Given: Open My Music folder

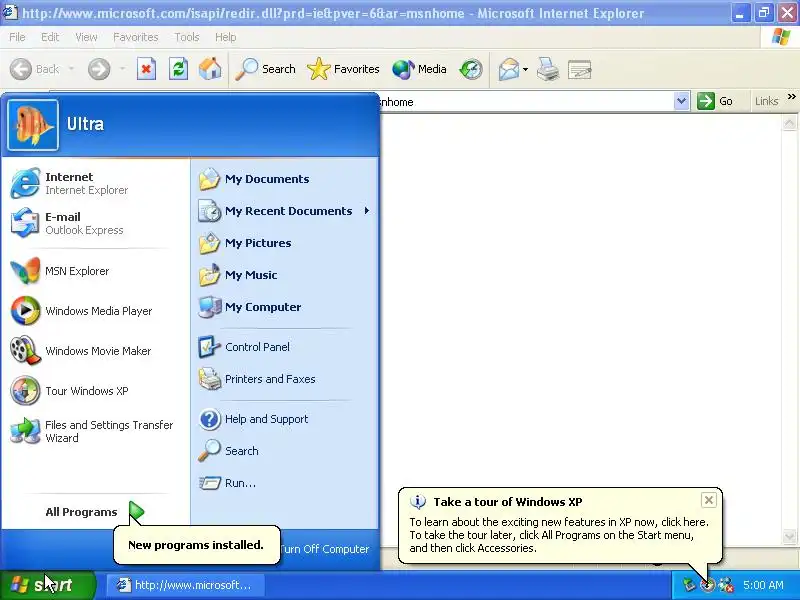Looking at the screenshot, I should [x=285, y=275].
